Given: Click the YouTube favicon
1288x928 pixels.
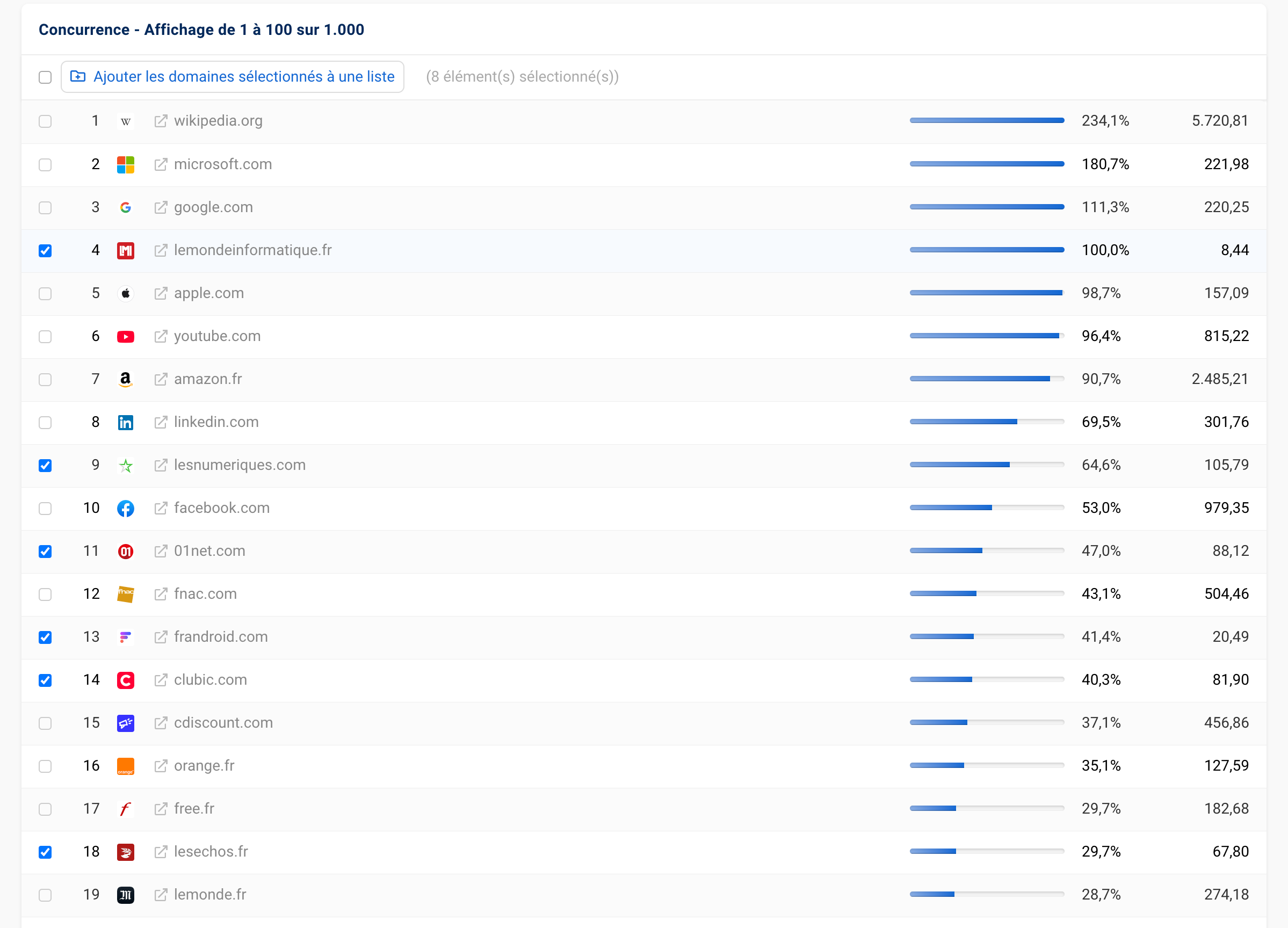Looking at the screenshot, I should pos(126,337).
